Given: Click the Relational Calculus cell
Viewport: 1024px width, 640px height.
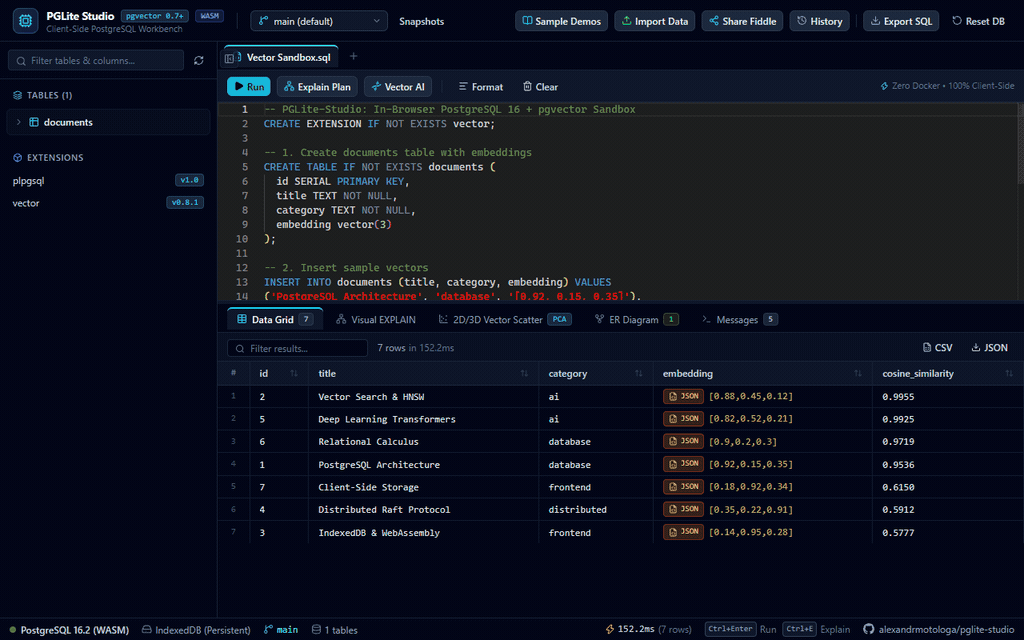Looking at the screenshot, I should tap(423, 441).
